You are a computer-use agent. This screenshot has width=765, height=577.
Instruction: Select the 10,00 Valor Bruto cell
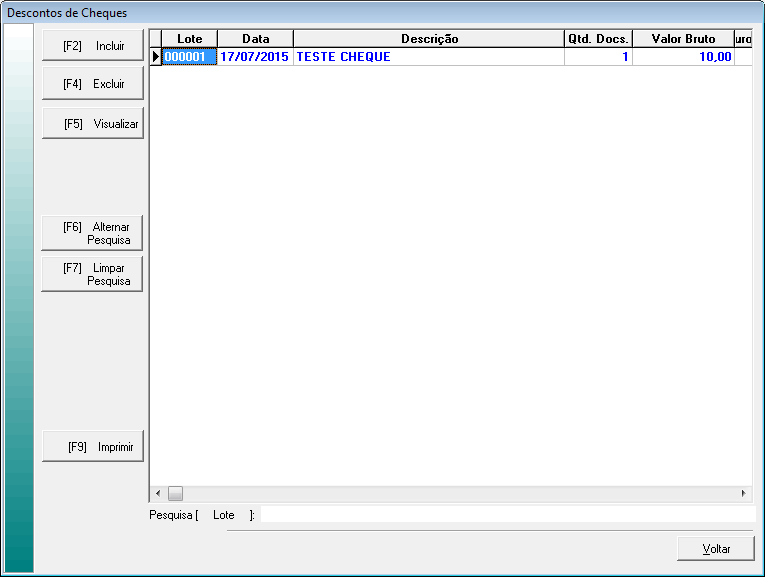pos(683,57)
